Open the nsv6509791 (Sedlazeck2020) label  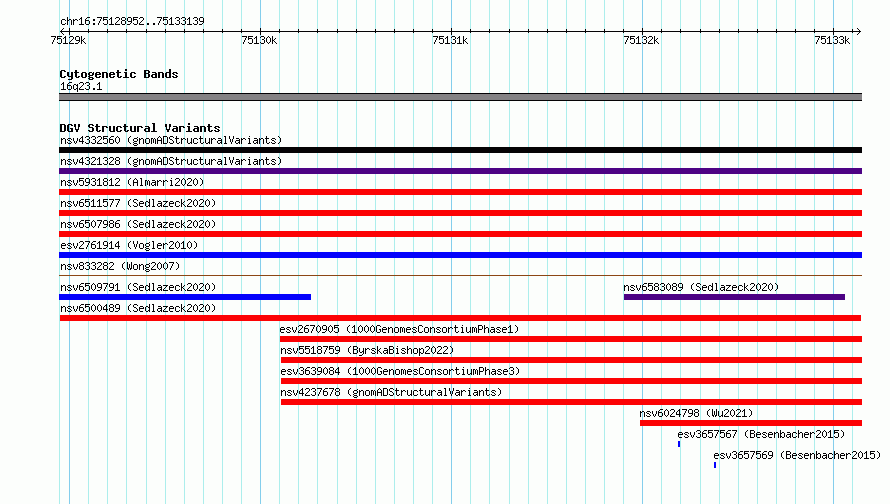pos(138,287)
